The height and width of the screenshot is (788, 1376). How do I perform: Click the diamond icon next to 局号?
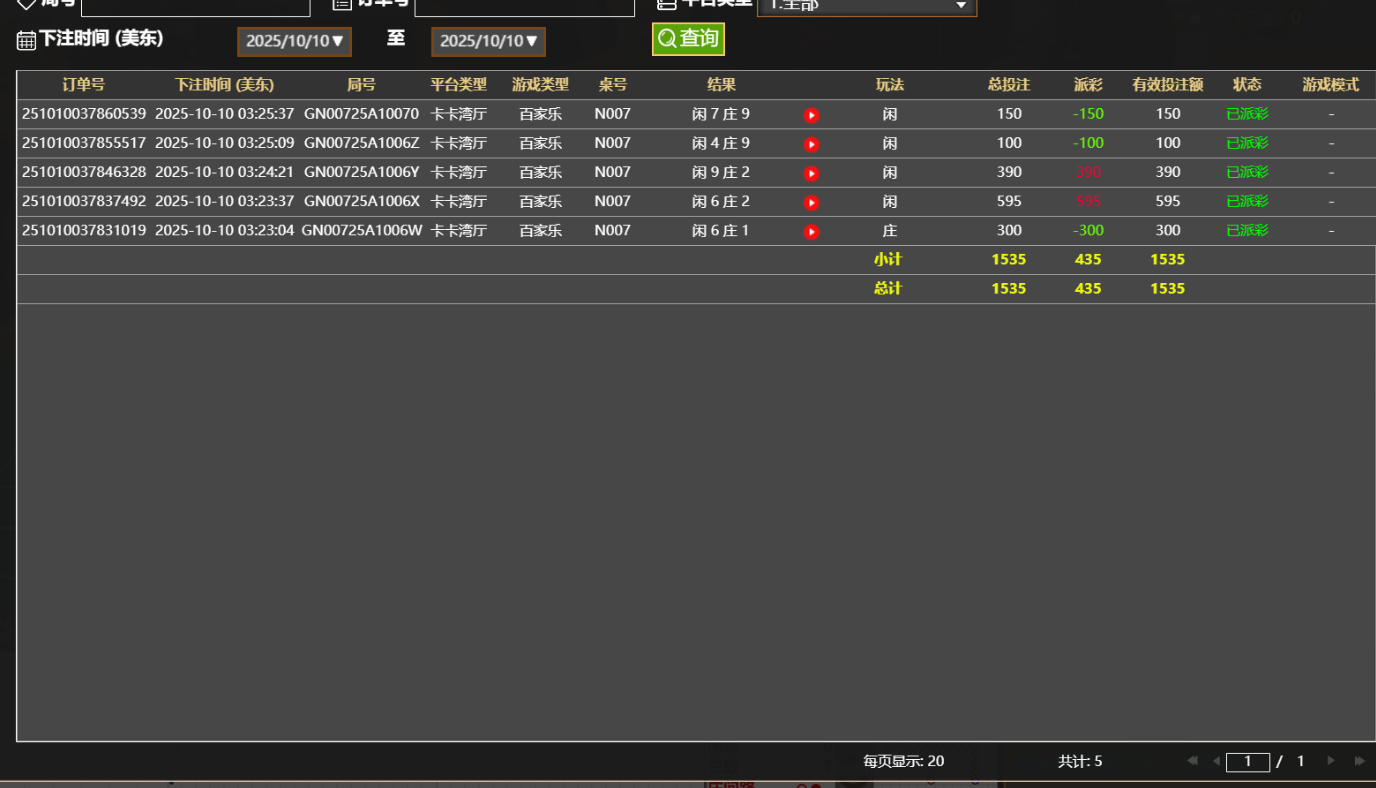point(25,3)
